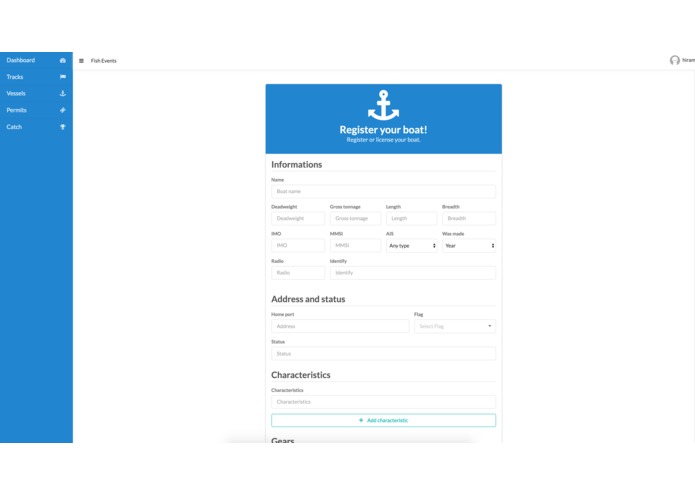This screenshot has width=695, height=494.
Task: Click the Address and status heading
Action: [x=308, y=299]
